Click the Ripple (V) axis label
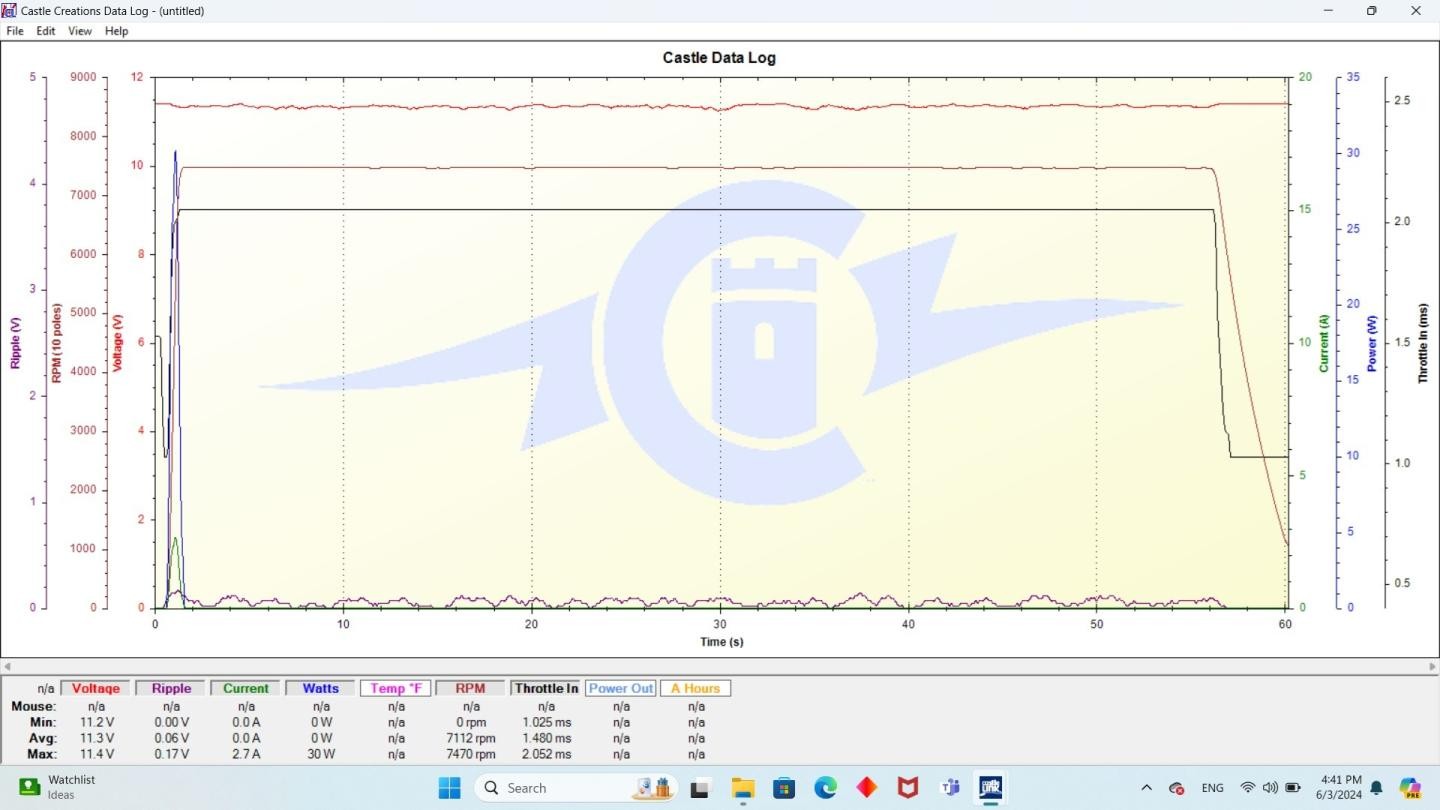Image resolution: width=1440 pixels, height=810 pixels. coord(16,343)
